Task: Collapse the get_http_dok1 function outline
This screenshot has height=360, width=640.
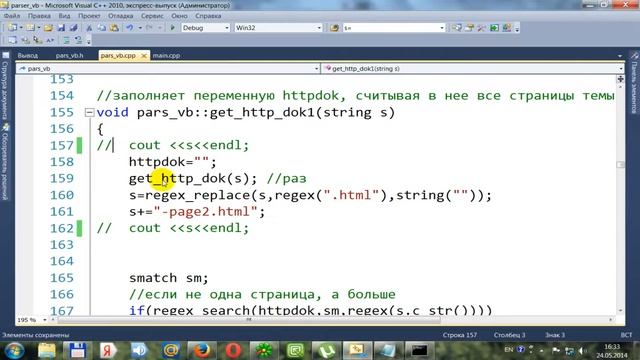Action: point(89,112)
